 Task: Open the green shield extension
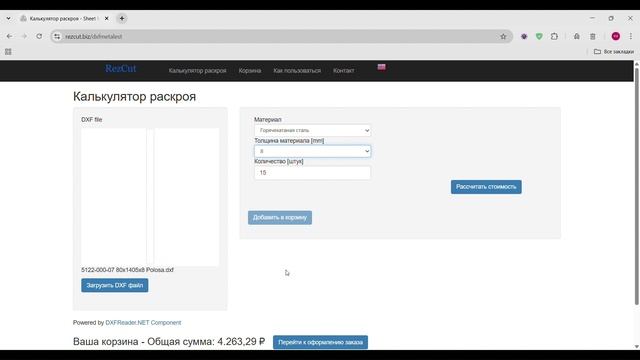[x=539, y=36]
